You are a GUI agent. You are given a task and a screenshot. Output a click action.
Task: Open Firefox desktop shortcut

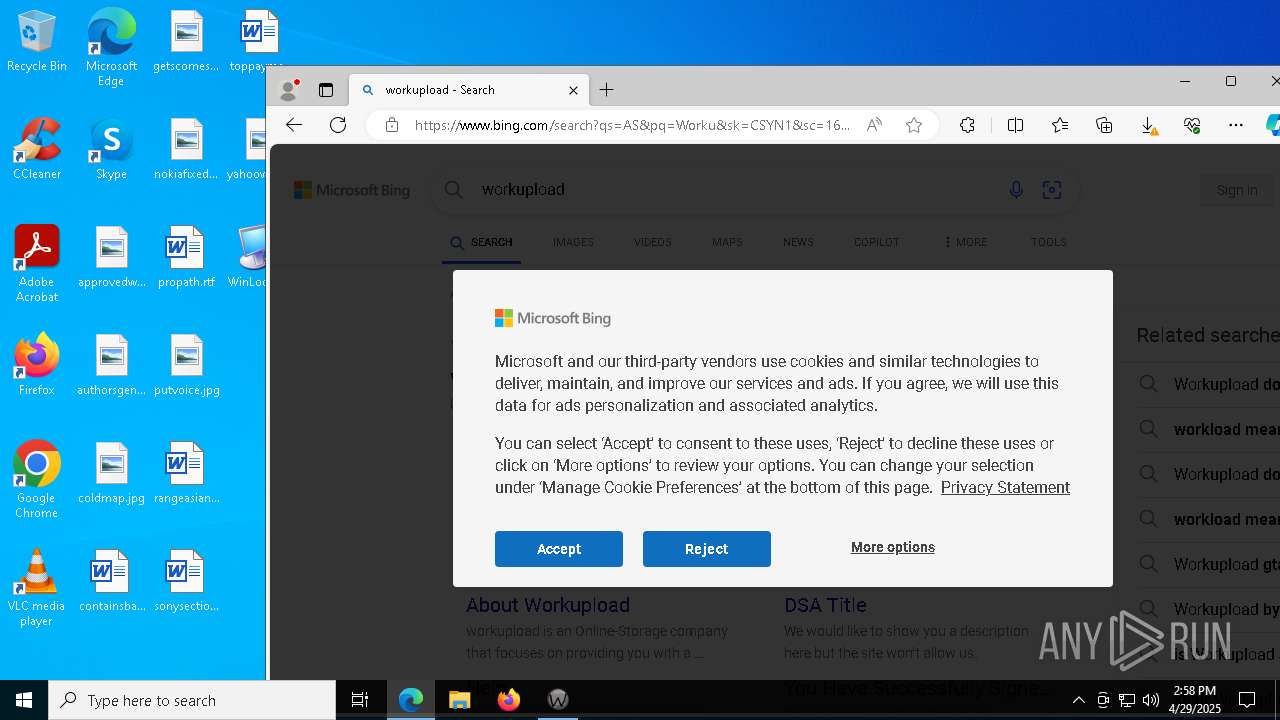[x=37, y=365]
